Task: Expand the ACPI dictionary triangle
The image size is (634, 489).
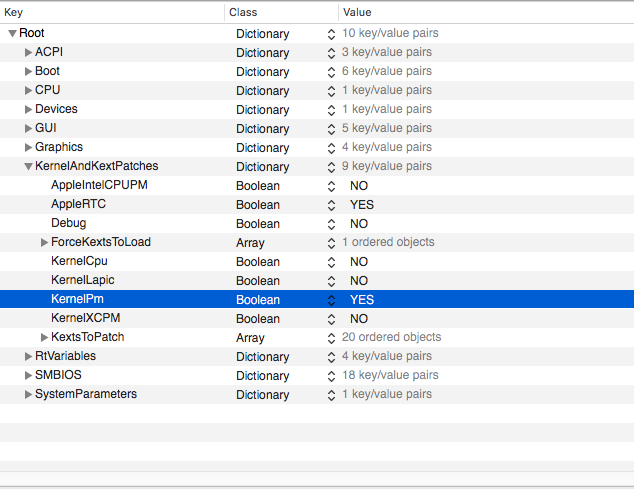Action: point(28,53)
